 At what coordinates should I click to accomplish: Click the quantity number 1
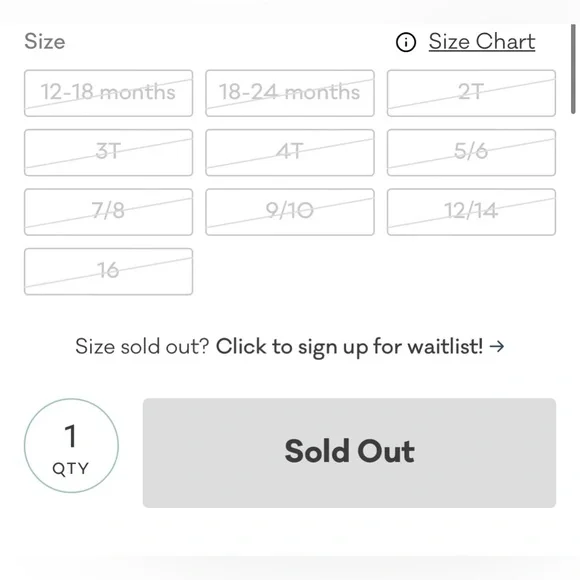[71, 436]
